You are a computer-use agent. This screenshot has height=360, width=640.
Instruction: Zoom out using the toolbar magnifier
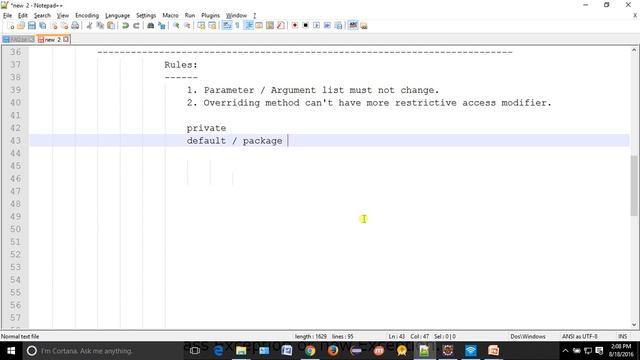(187, 26)
